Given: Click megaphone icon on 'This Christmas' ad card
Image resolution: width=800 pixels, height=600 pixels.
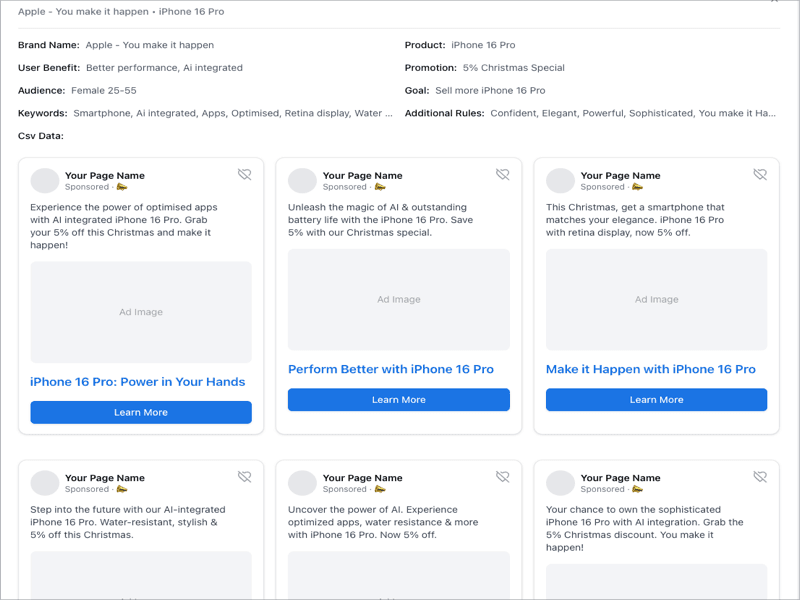Looking at the screenshot, I should (638, 187).
